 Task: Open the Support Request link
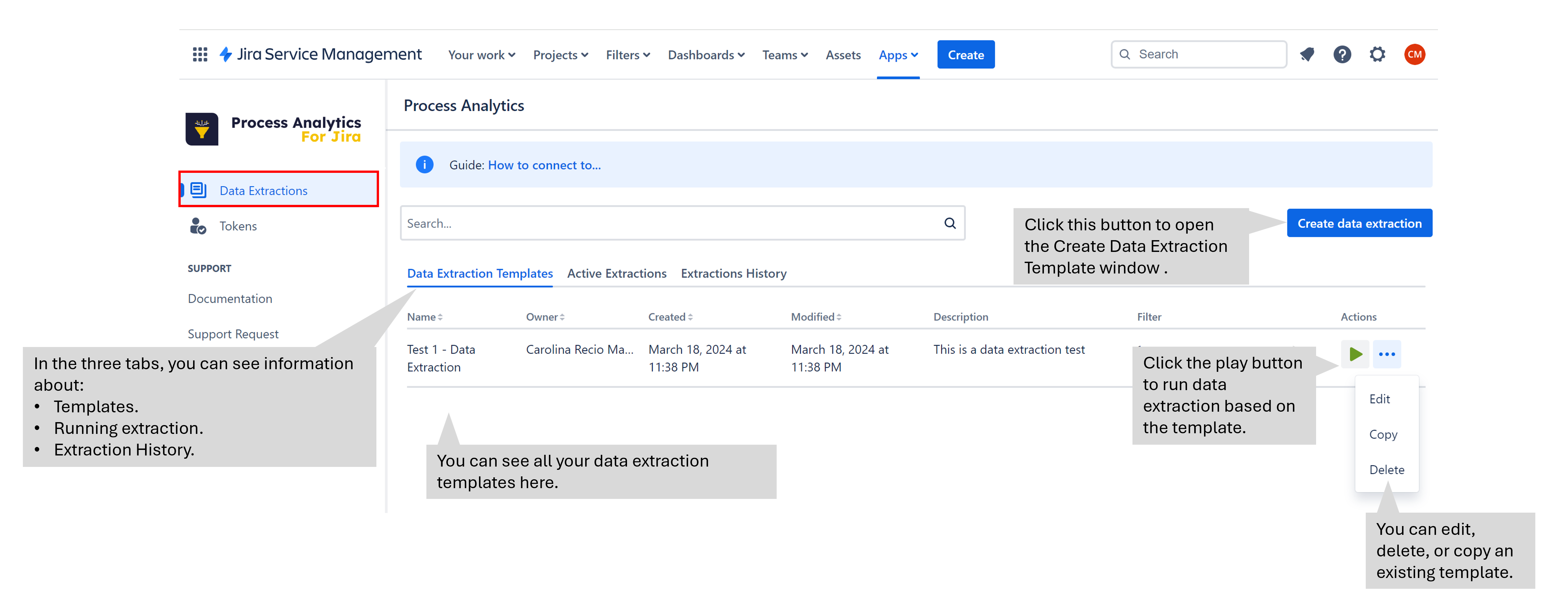coord(233,334)
